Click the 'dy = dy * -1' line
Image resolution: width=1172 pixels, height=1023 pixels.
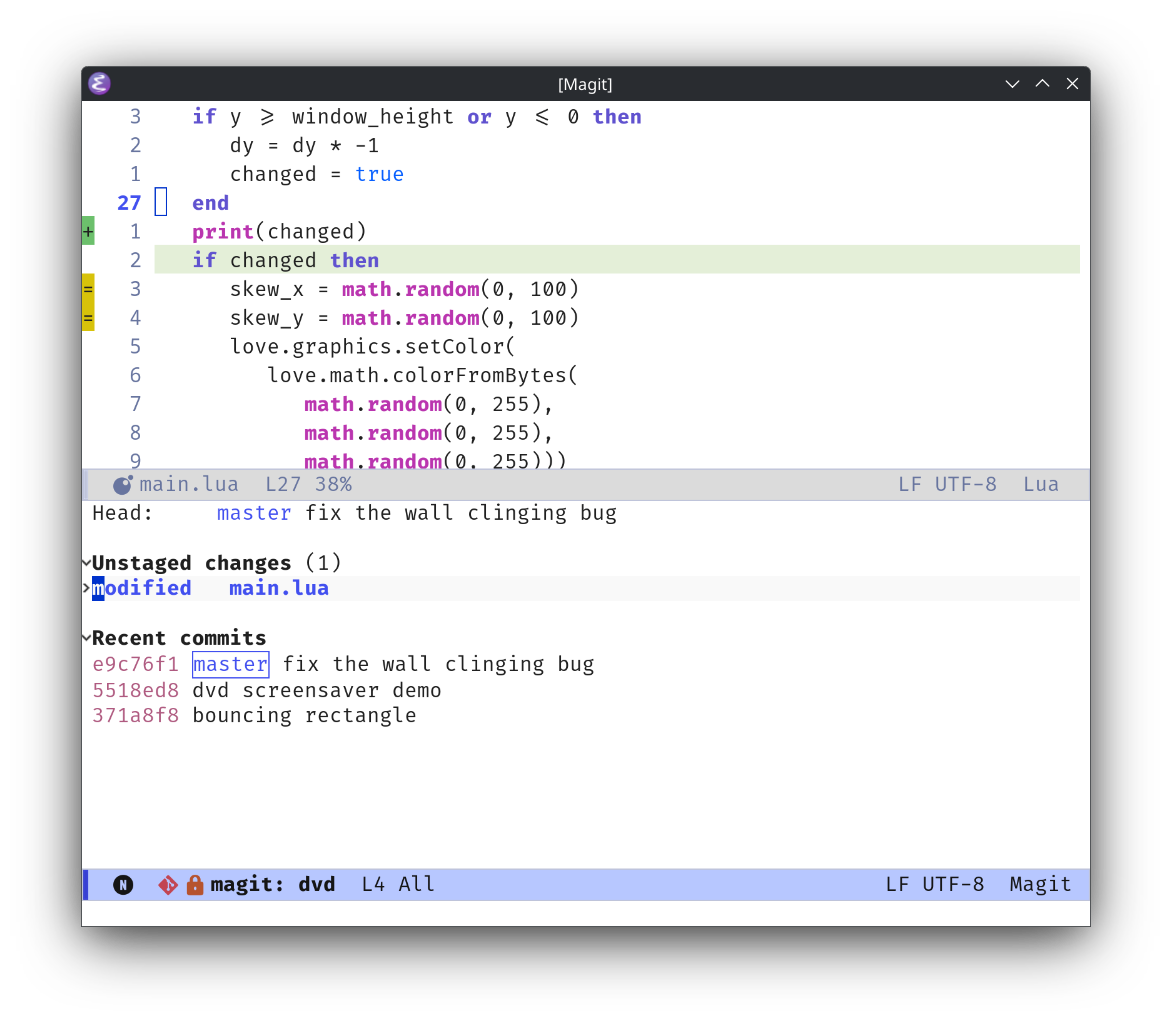tap(304, 146)
